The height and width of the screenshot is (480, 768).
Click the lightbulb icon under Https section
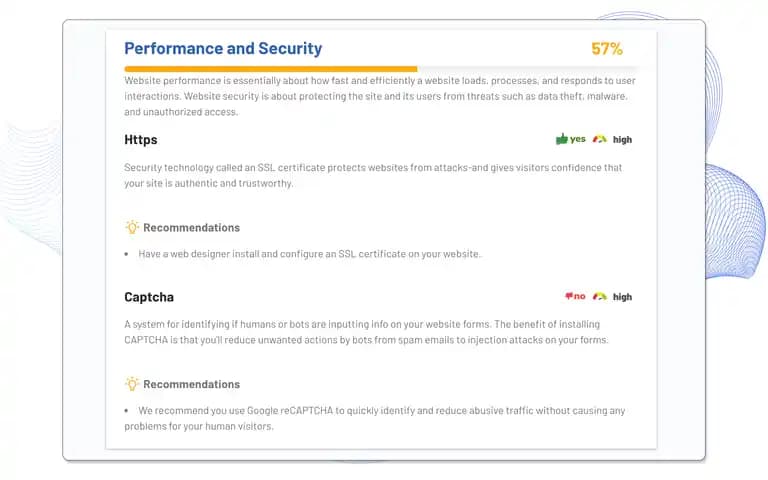point(132,227)
